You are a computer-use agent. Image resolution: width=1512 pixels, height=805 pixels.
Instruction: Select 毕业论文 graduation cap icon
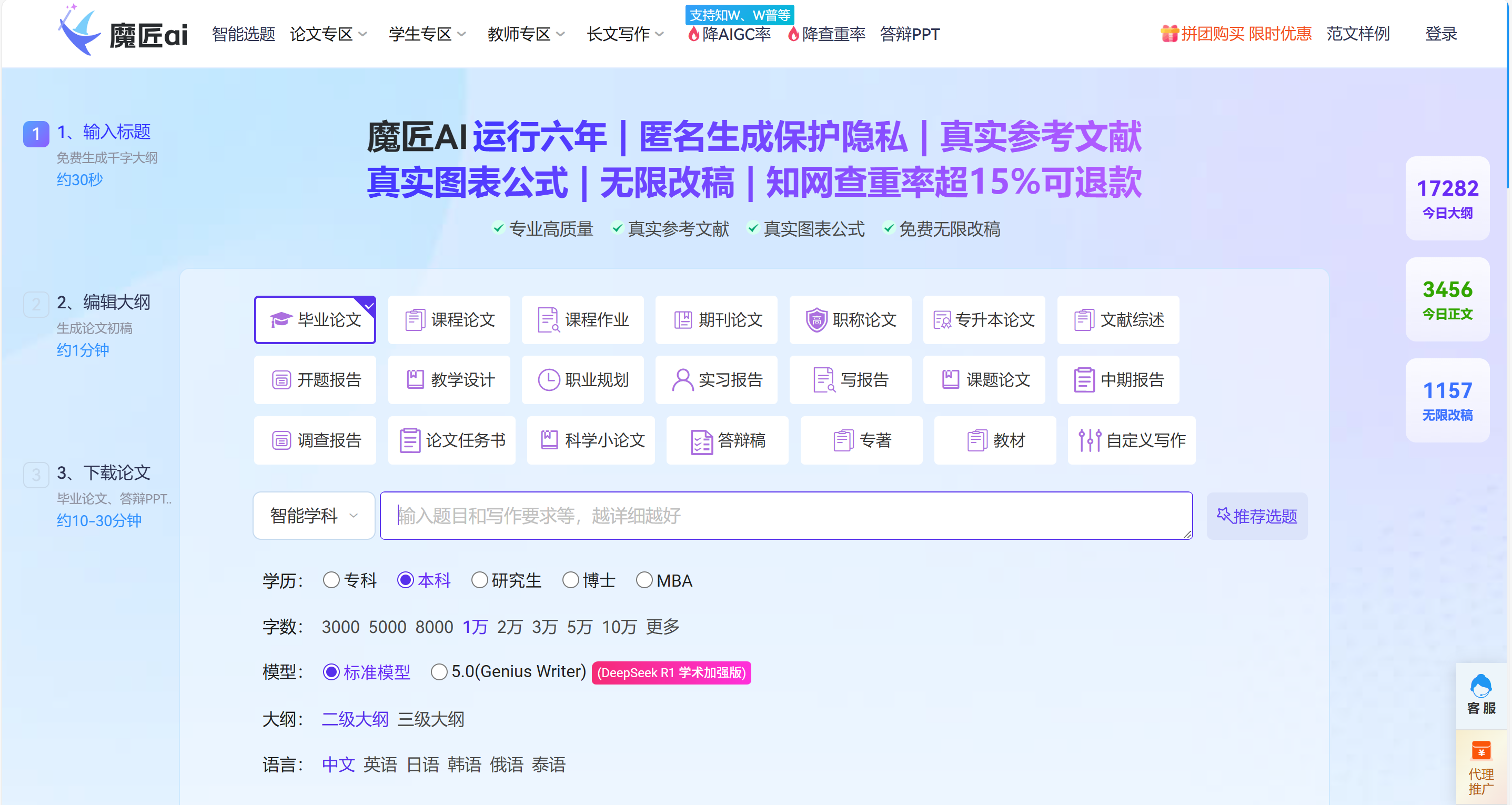(281, 320)
